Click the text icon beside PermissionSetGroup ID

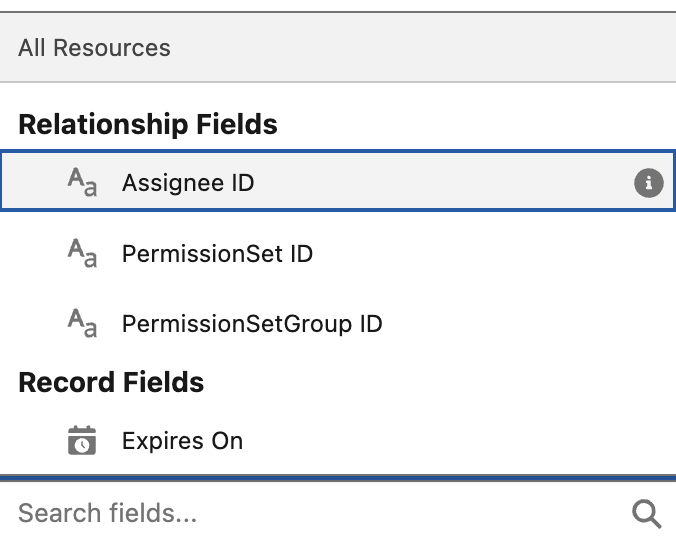pos(82,324)
